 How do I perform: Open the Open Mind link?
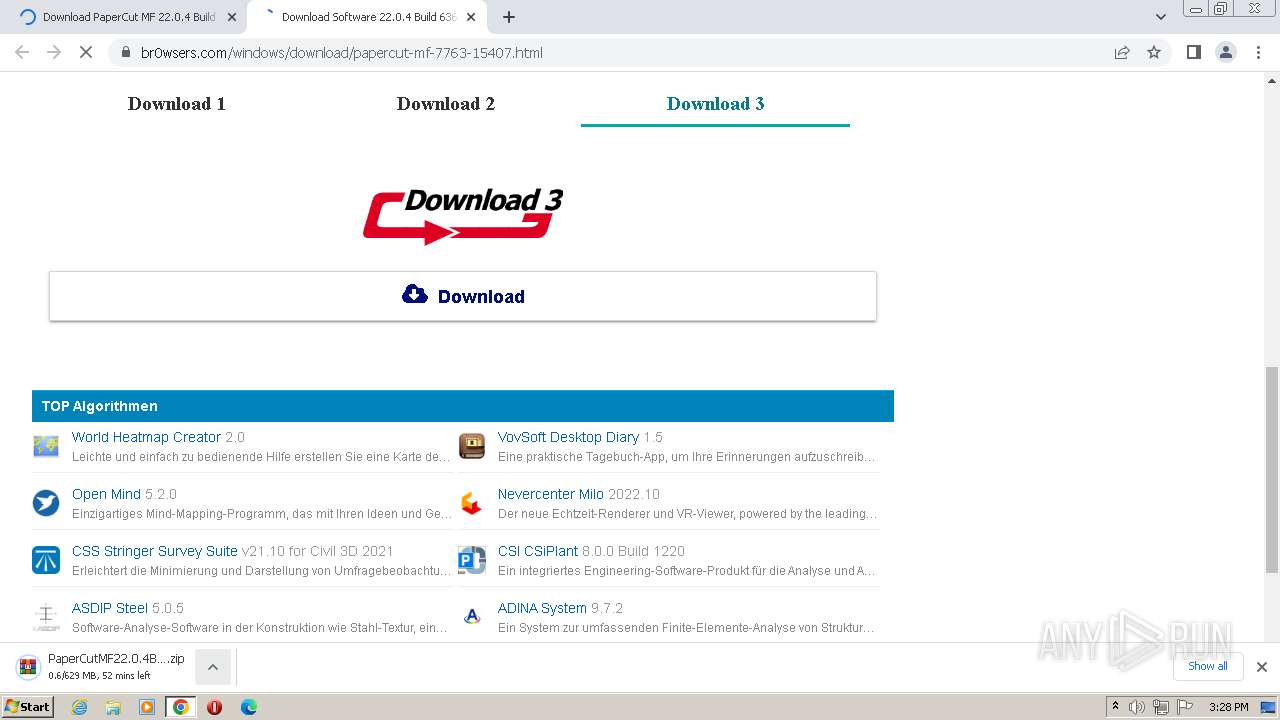[106, 494]
